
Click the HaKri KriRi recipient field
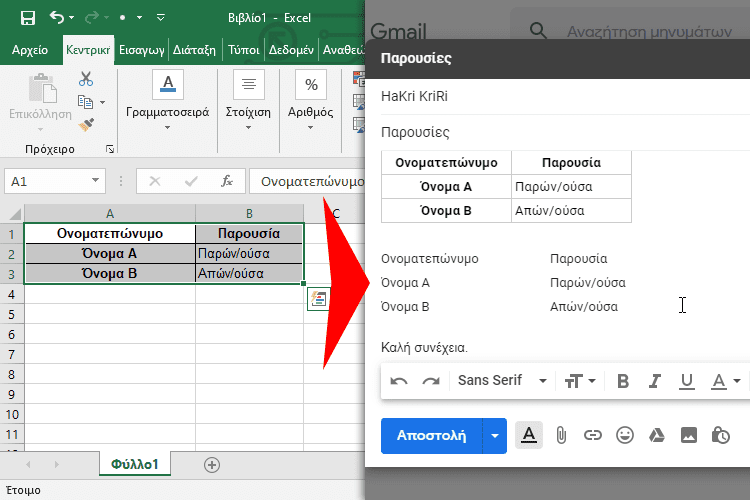pyautogui.click(x=565, y=96)
